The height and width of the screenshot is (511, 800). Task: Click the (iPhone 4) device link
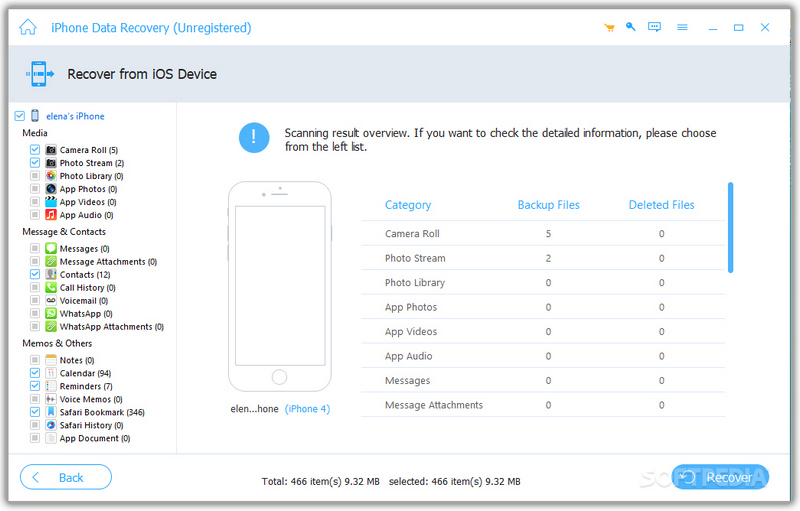(x=307, y=409)
